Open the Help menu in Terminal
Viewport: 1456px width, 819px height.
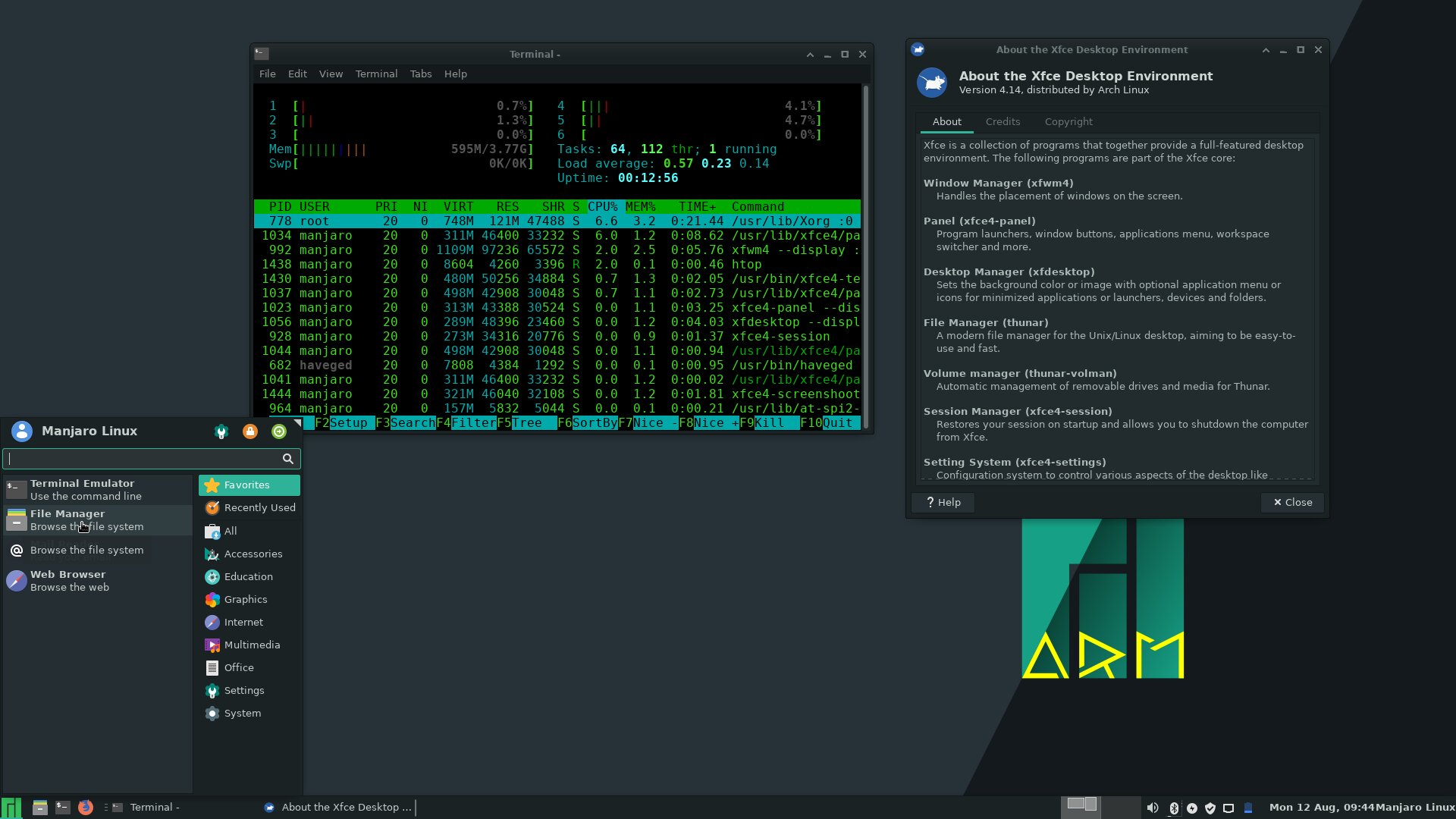pos(456,74)
